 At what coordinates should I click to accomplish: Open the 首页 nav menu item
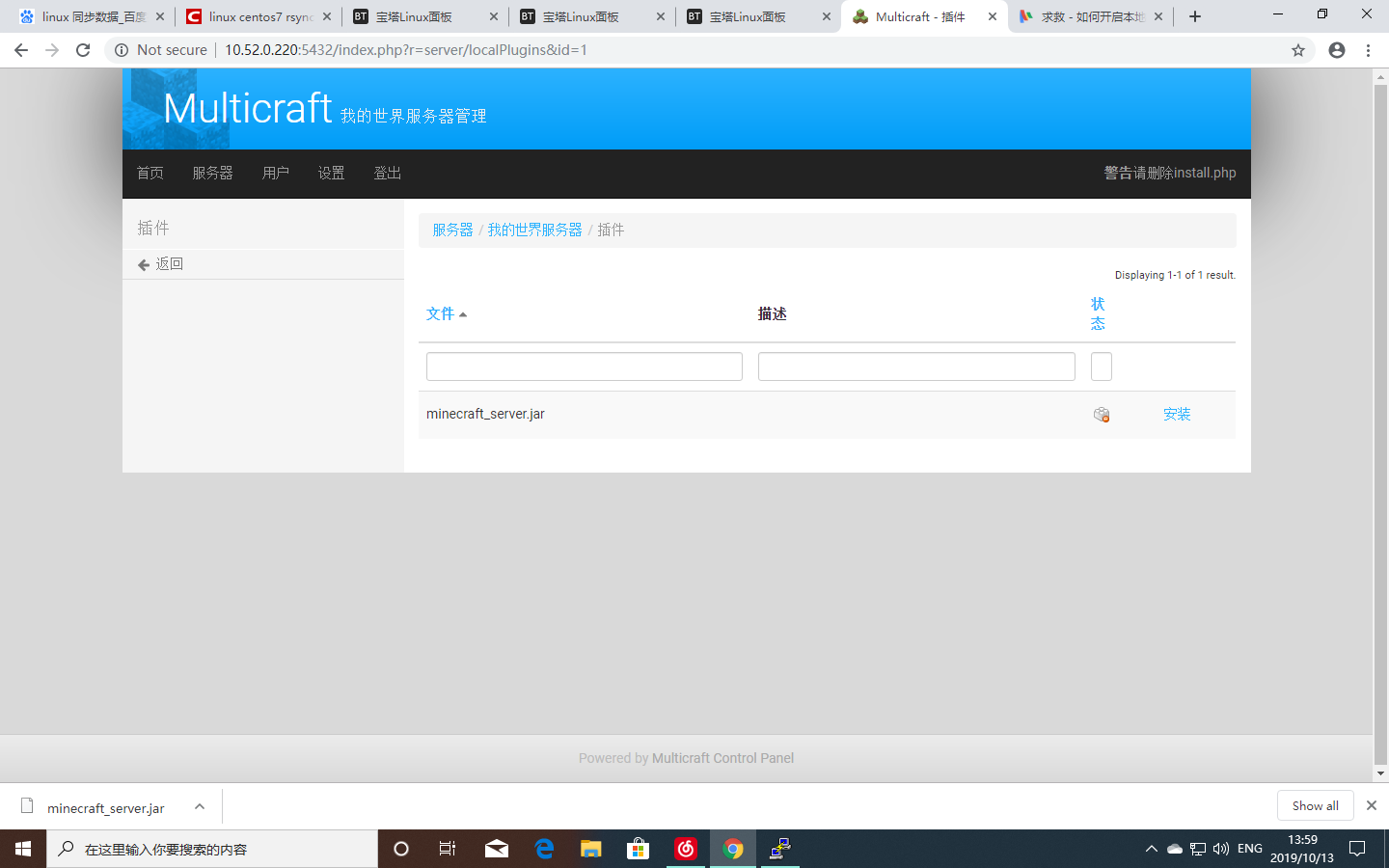coord(150,174)
